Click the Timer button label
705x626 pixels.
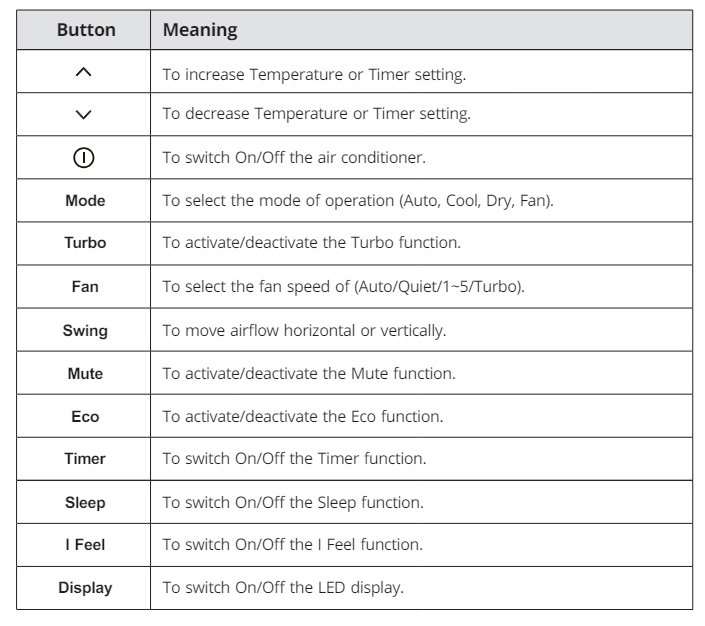[84, 459]
